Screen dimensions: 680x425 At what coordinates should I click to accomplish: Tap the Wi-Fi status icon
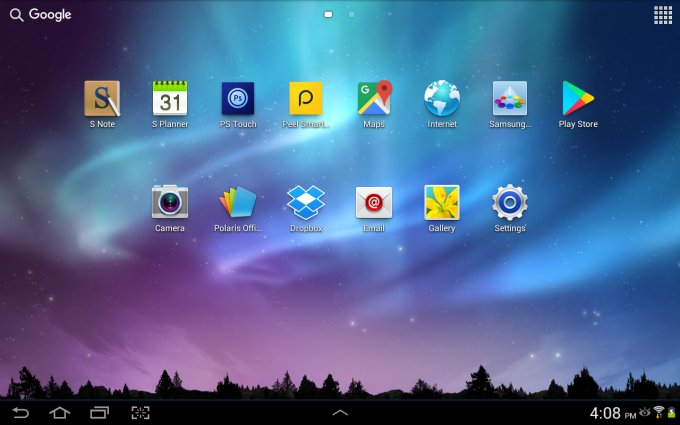(x=659, y=412)
